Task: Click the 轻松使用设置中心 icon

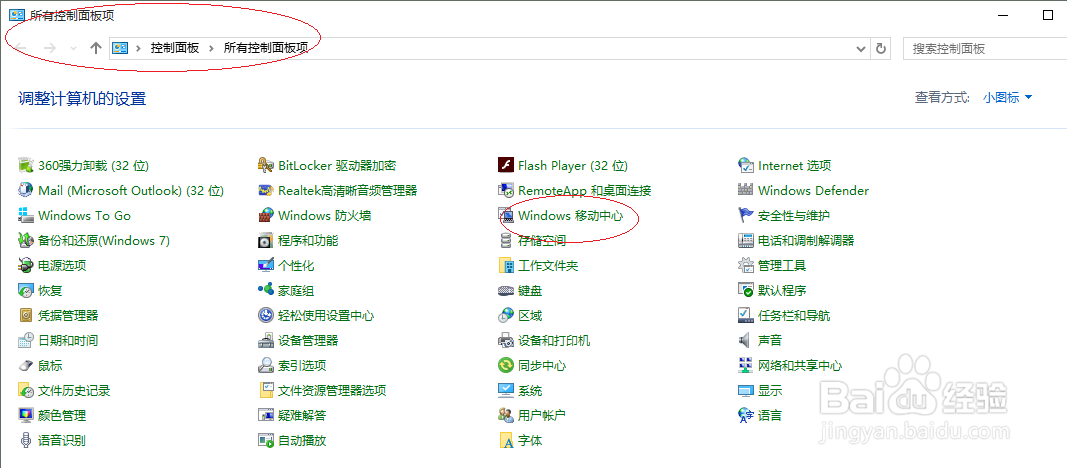Action: [x=266, y=316]
